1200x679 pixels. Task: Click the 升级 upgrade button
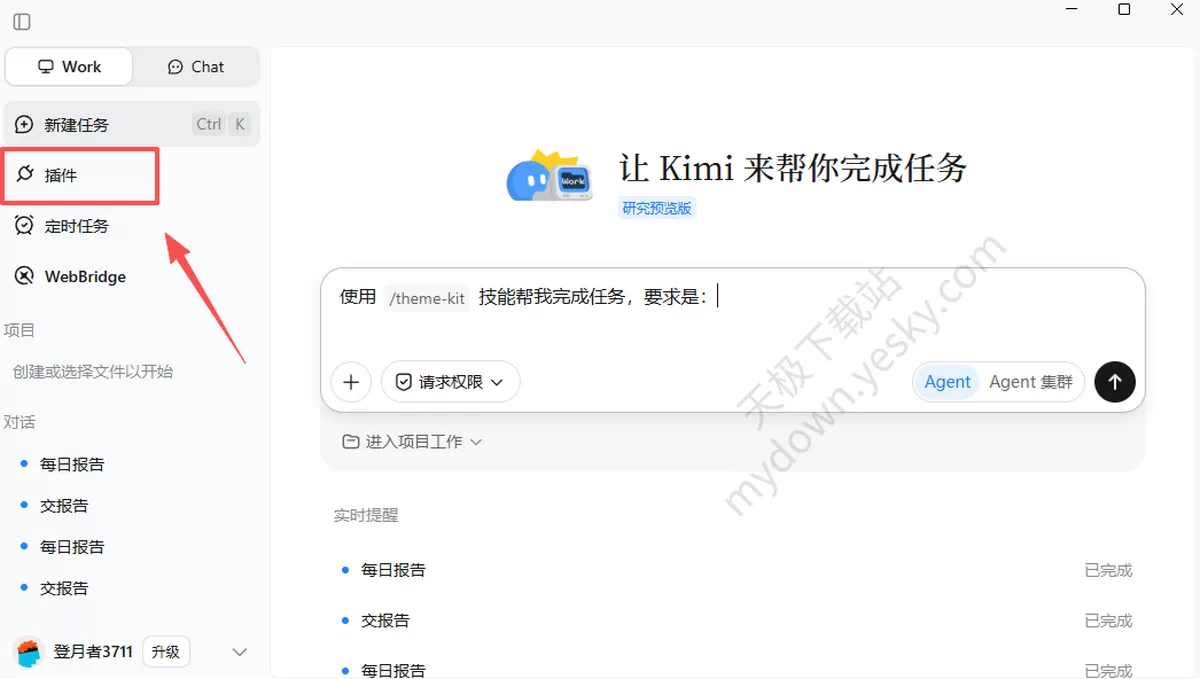click(166, 652)
